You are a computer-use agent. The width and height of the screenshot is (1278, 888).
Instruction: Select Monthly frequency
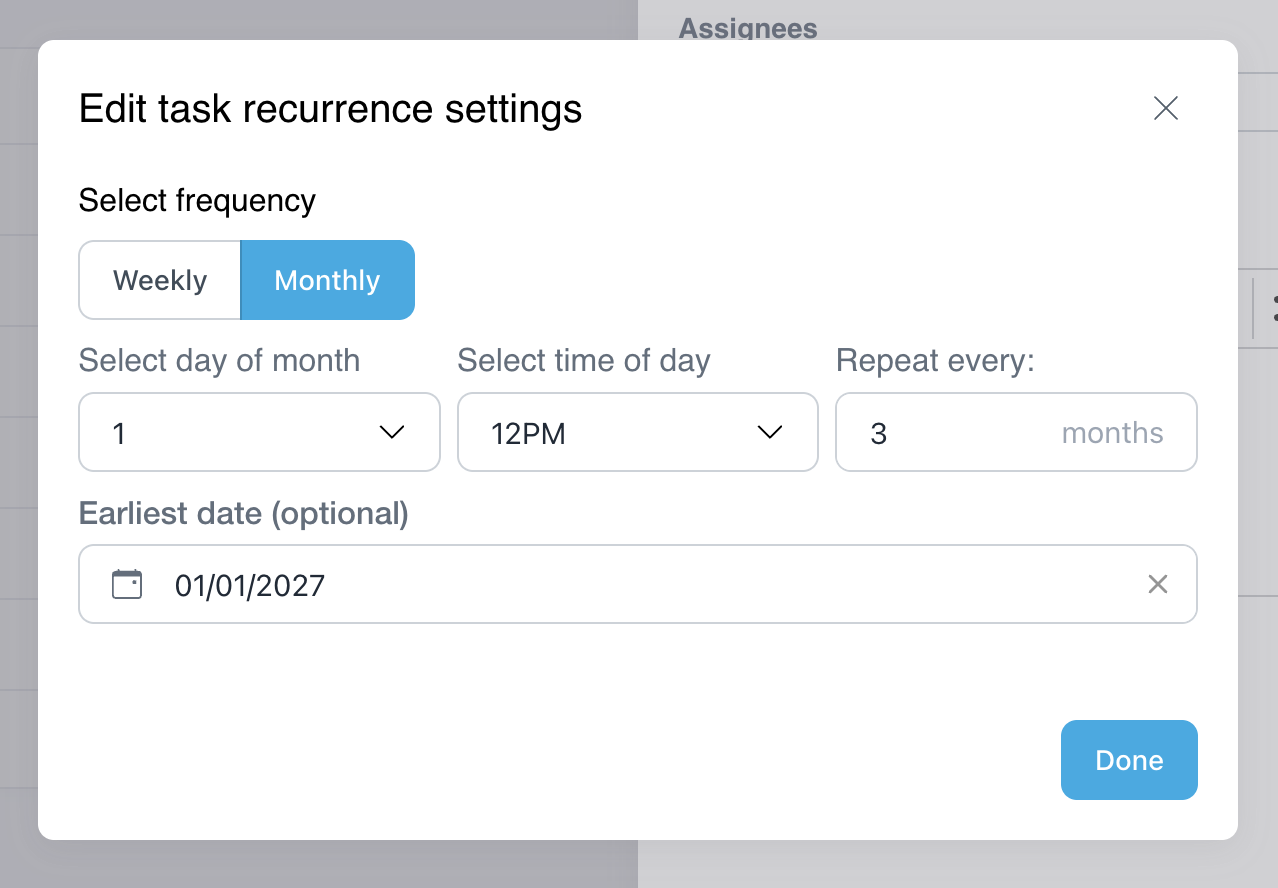pos(328,280)
